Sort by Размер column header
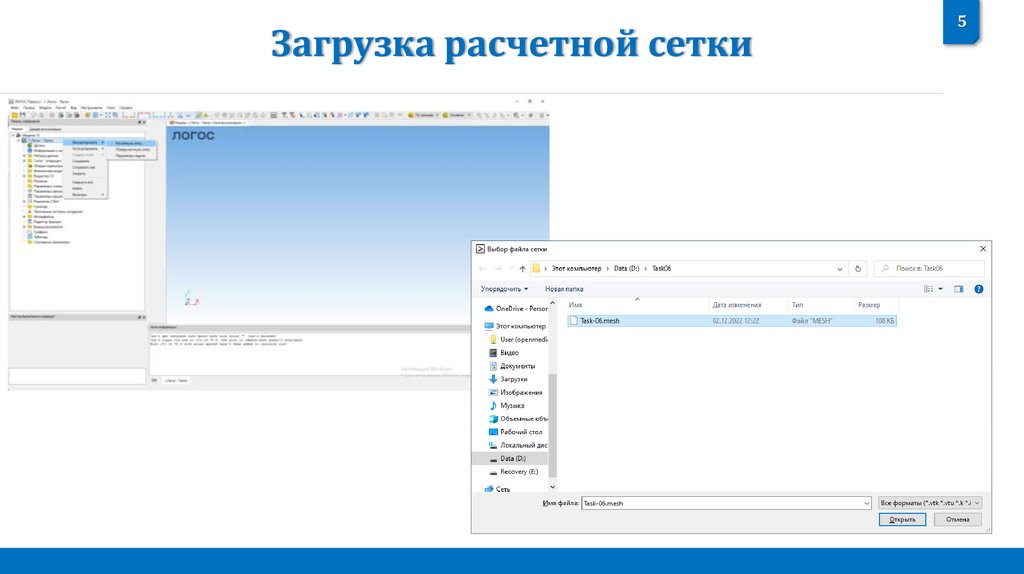 [x=876, y=305]
